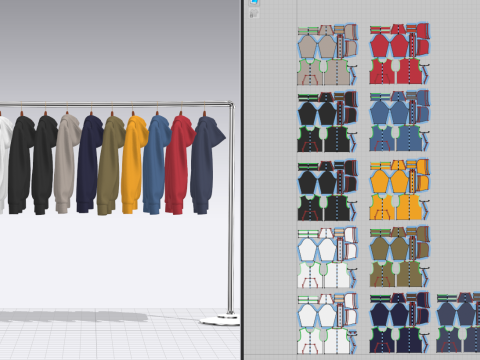
Task: Click the olive front body piece with pocket outline
Action: pyautogui.click(x=382, y=274)
